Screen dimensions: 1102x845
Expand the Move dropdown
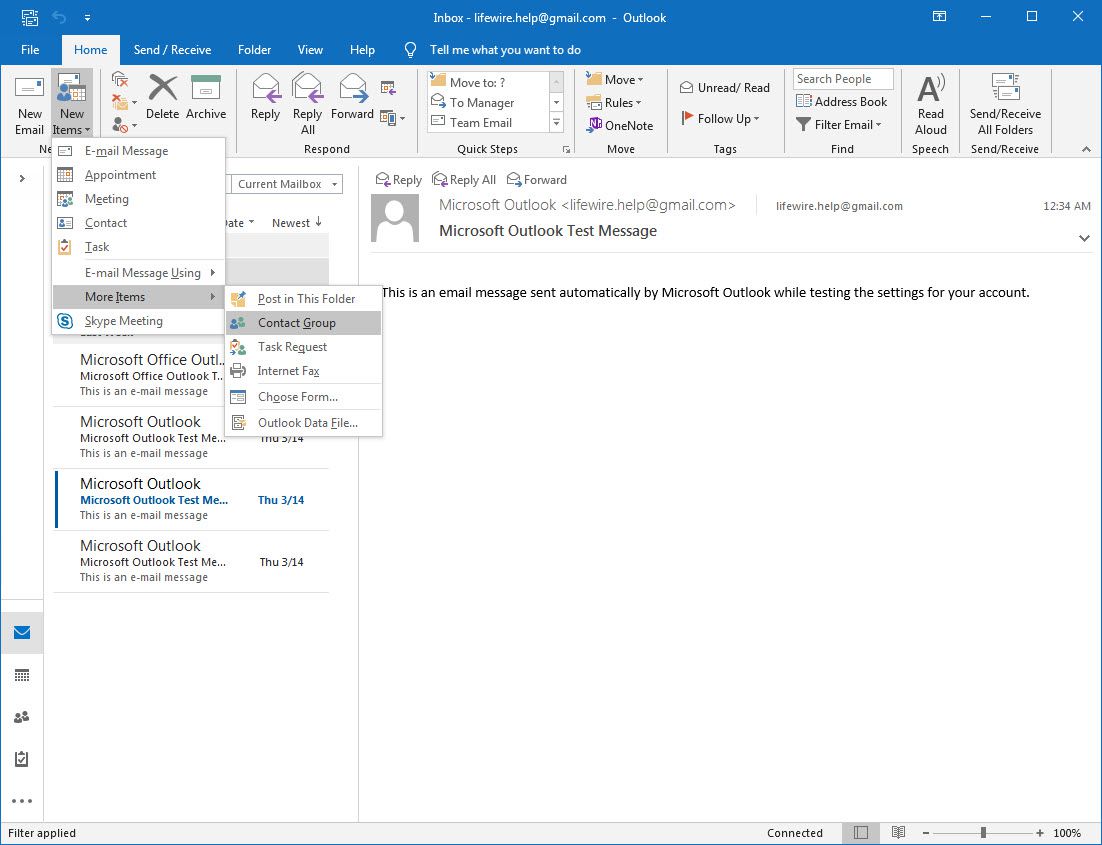click(615, 79)
